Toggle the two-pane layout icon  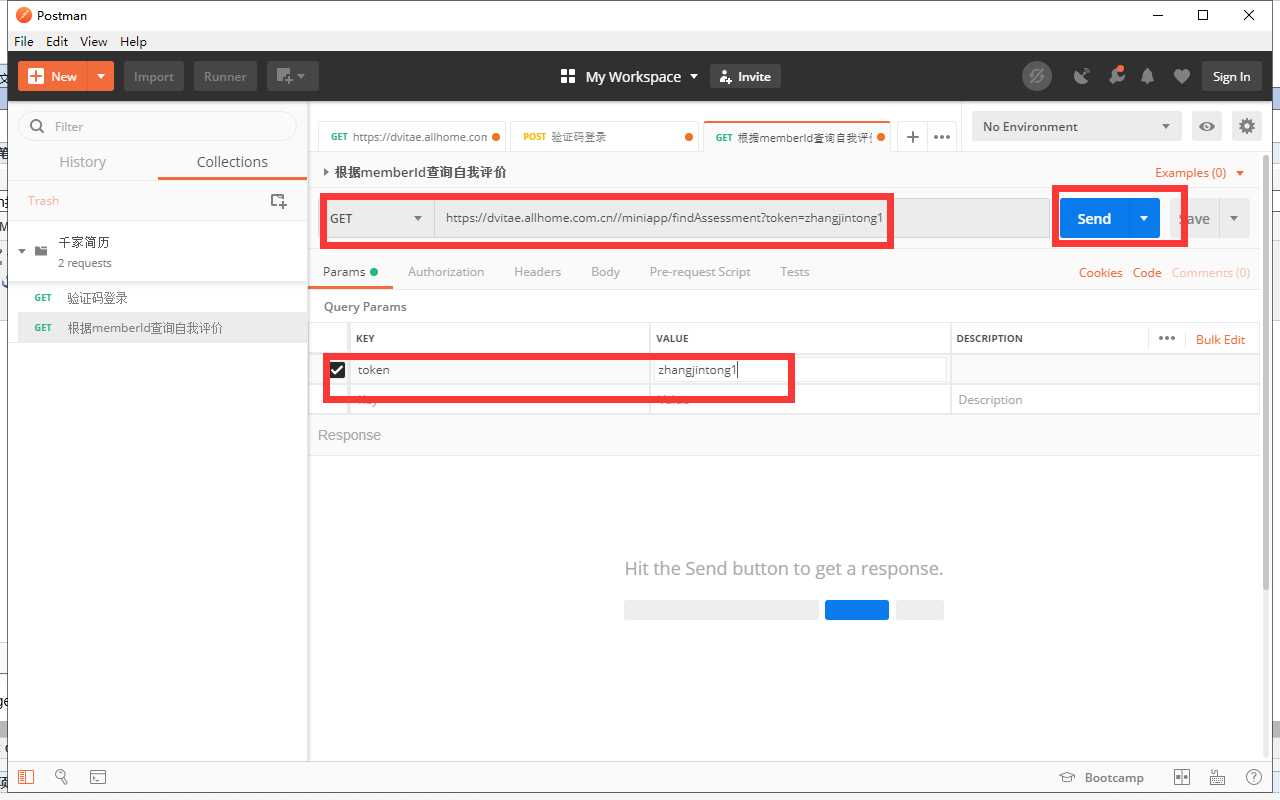(1181, 777)
